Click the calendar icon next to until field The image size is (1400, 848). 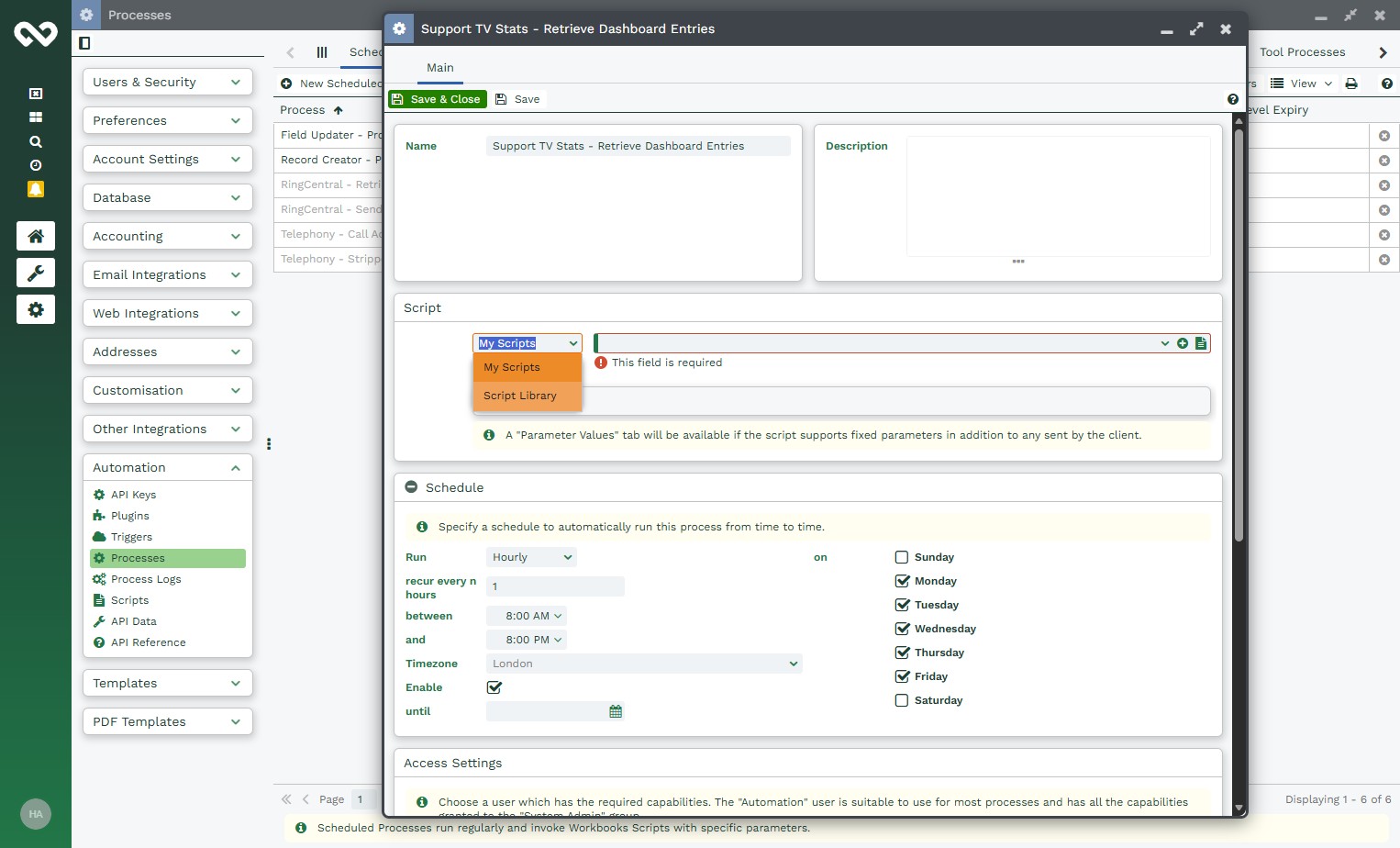(x=616, y=711)
